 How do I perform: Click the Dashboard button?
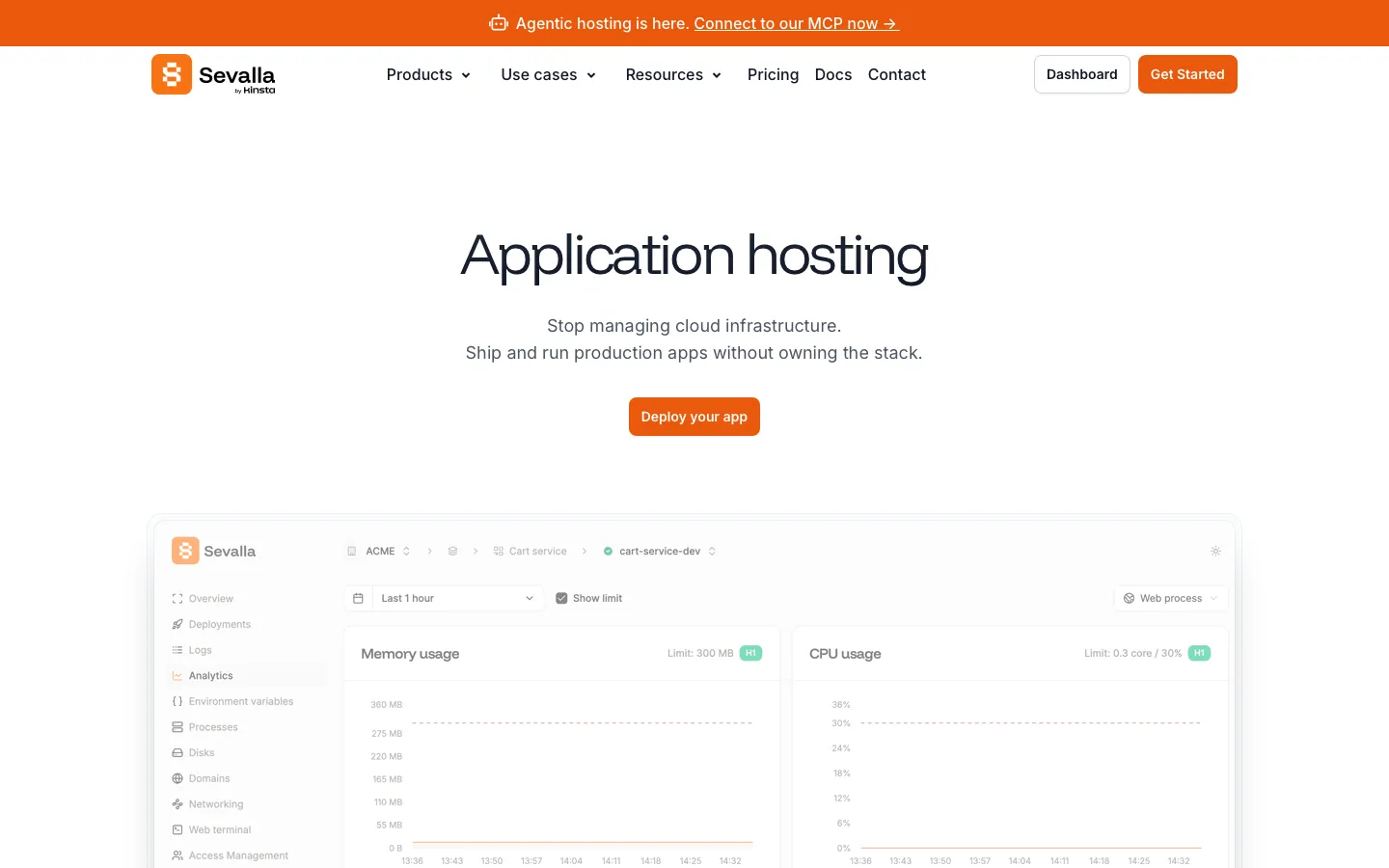(1081, 74)
